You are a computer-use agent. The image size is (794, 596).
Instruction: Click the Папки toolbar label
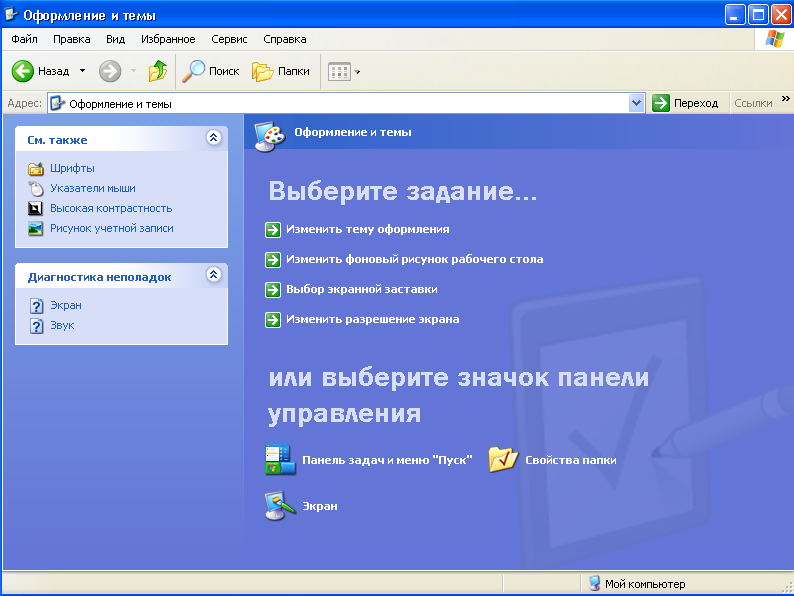coord(294,71)
